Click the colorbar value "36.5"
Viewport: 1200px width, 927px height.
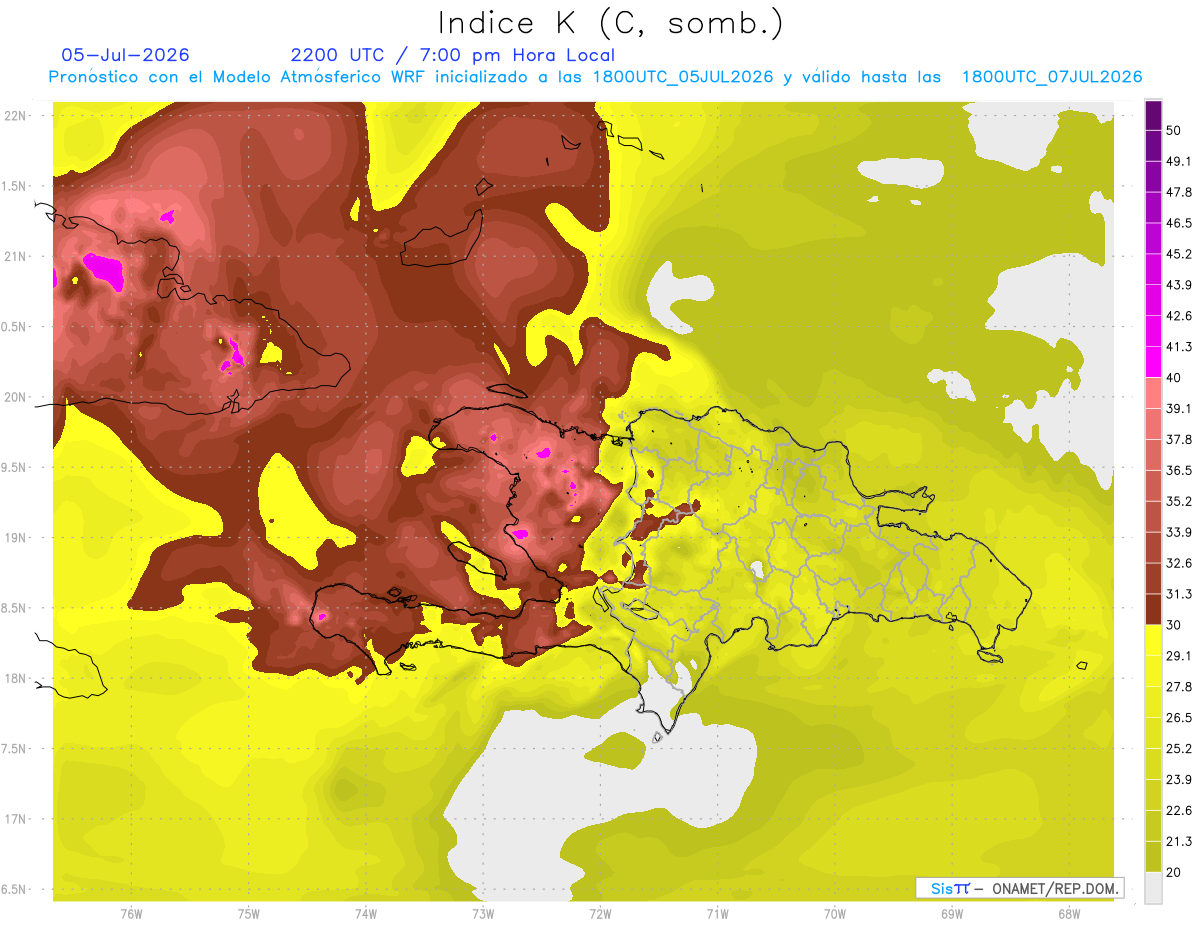click(1178, 470)
